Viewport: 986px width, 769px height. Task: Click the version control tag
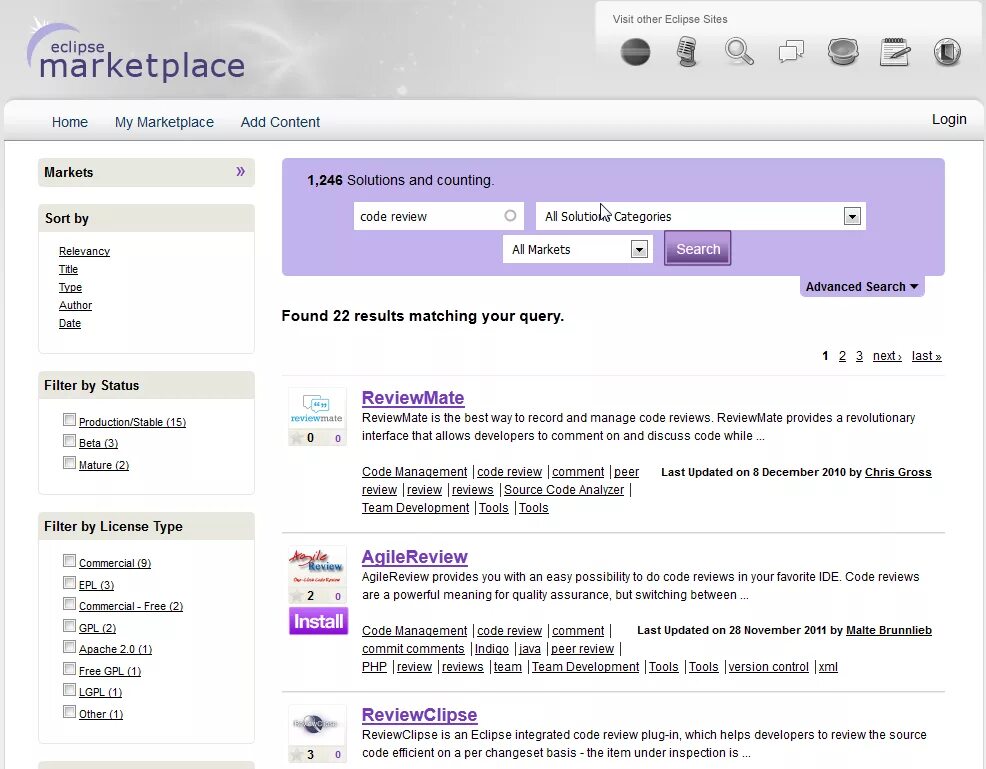[768, 667]
